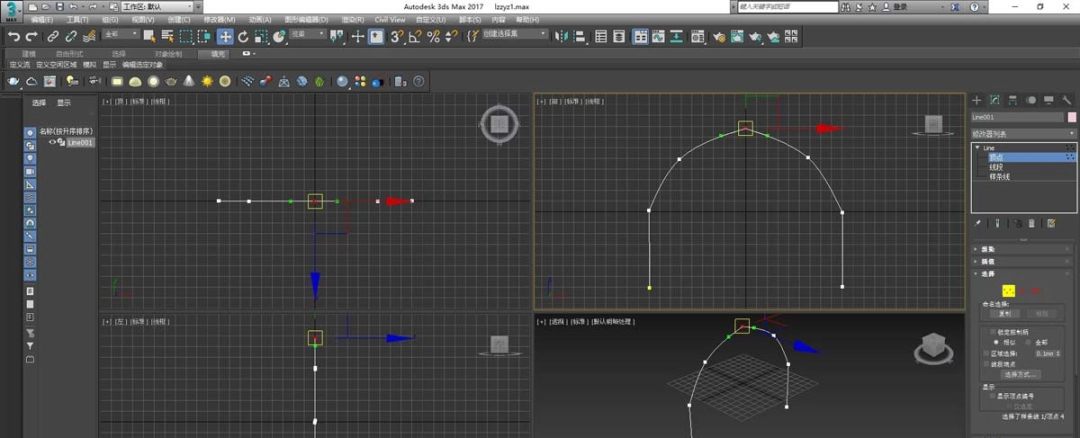Toggle the Percent Snap button
The width and height of the screenshot is (1080, 438).
click(x=433, y=36)
